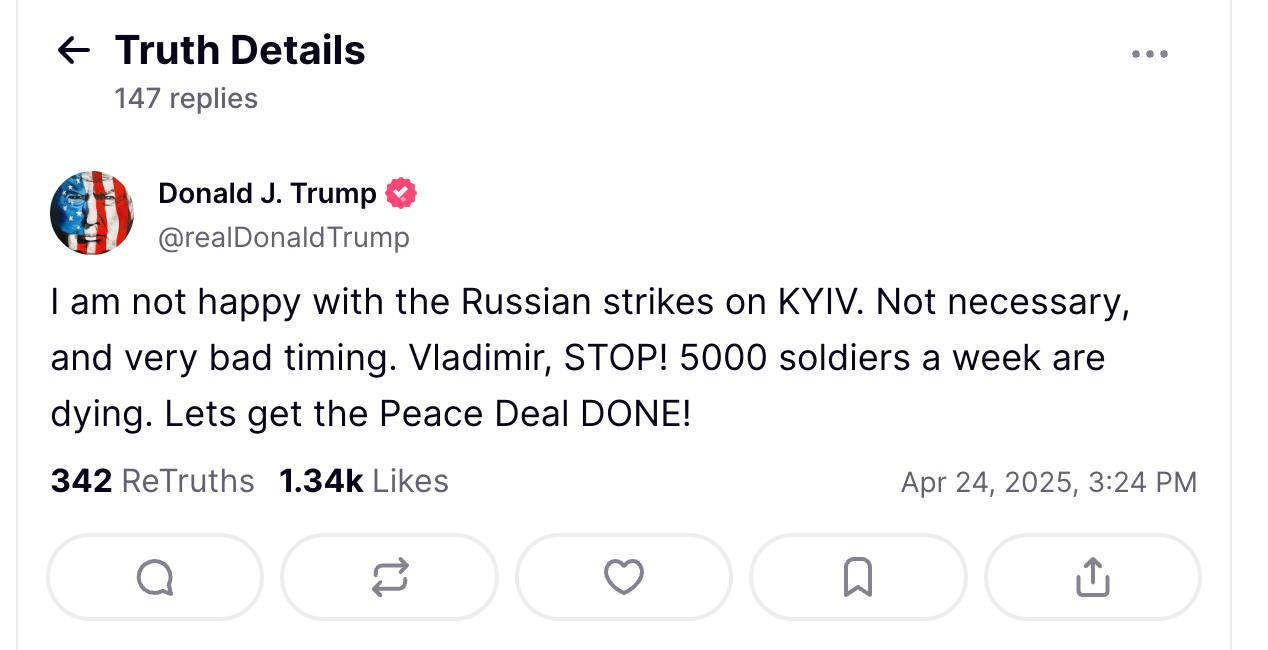
Task: Click the Apr 24, 2025, 3:24 PM timestamp
Action: 1048,482
